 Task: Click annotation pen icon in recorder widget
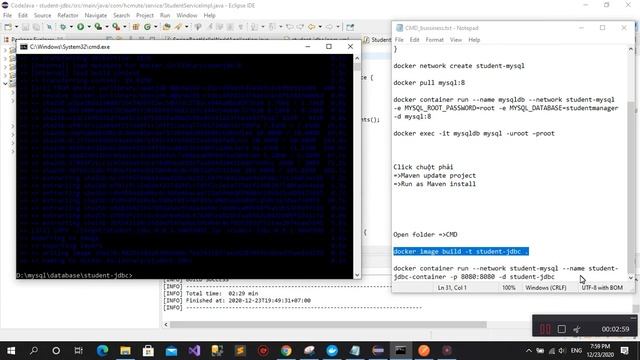coord(576,329)
